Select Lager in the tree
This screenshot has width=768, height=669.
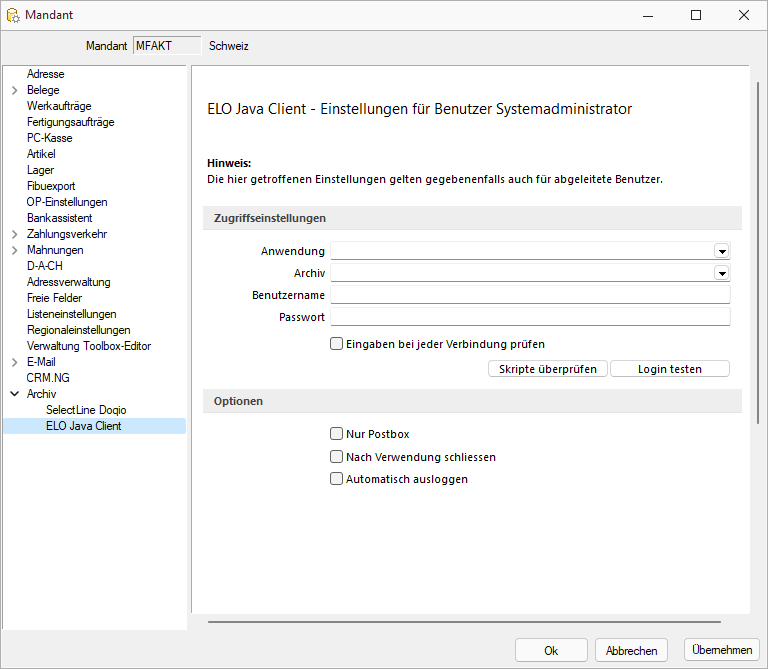click(40, 170)
